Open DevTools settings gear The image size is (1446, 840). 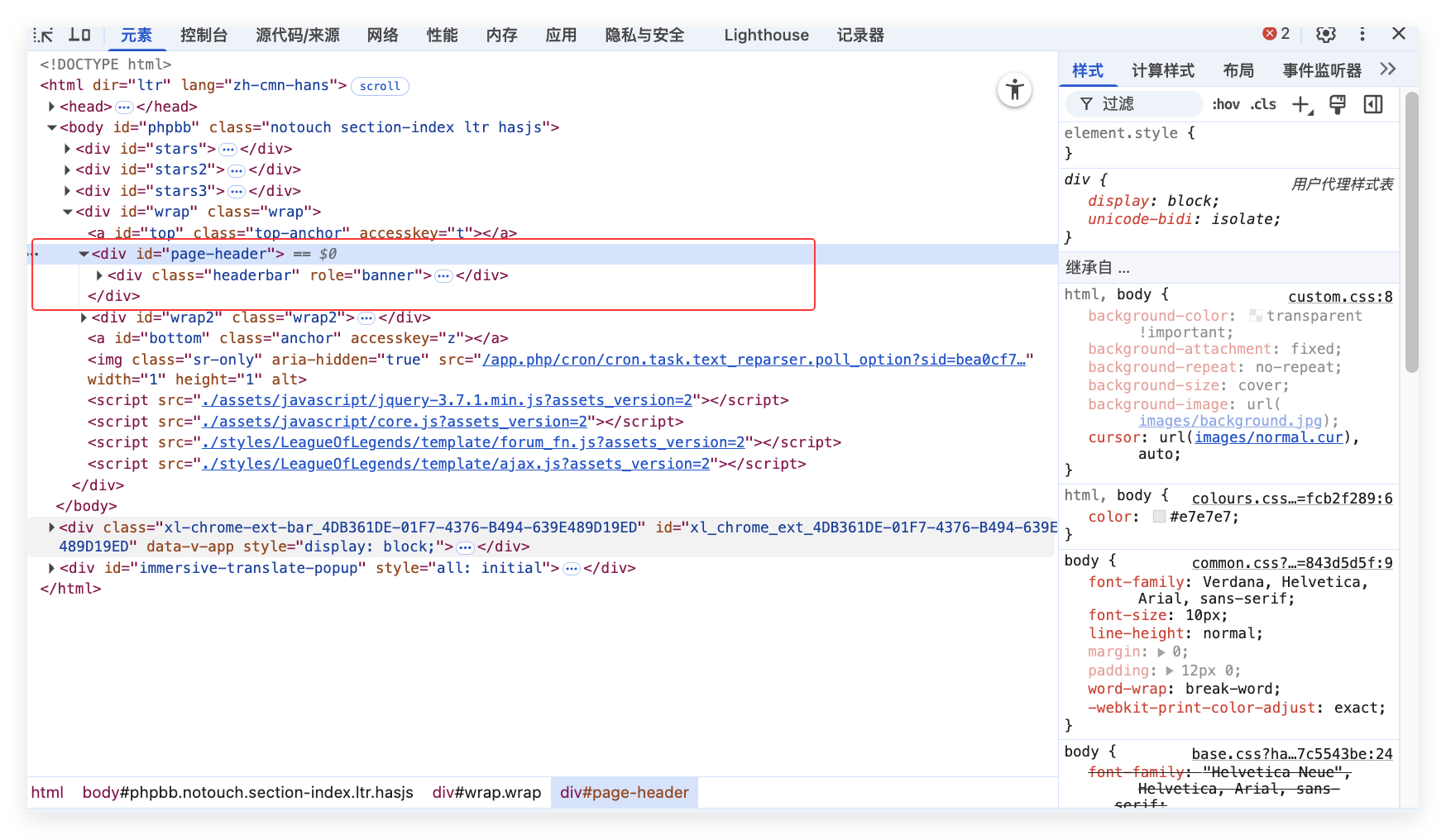[1325, 34]
